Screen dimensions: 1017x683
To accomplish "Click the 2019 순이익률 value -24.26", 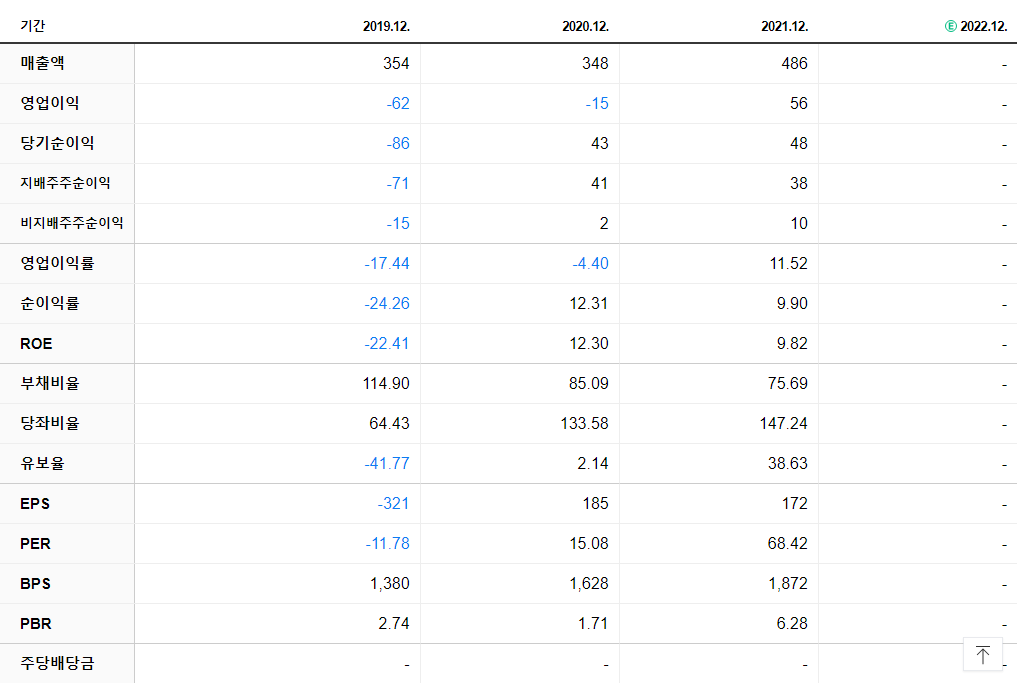I will tap(387, 304).
